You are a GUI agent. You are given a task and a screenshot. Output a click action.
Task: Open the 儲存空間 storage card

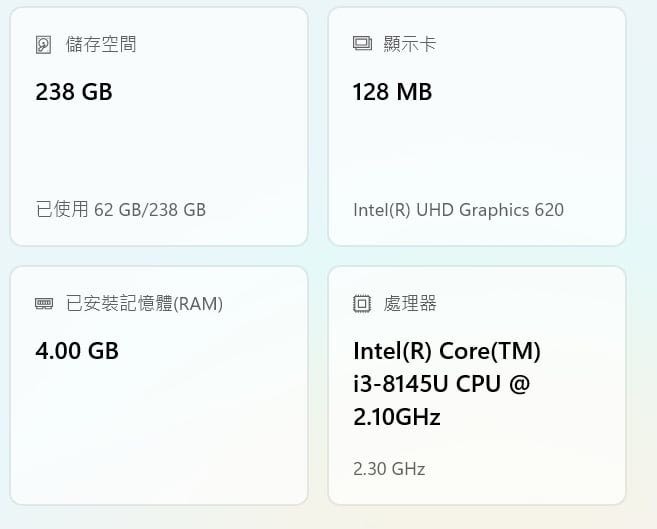pos(159,126)
